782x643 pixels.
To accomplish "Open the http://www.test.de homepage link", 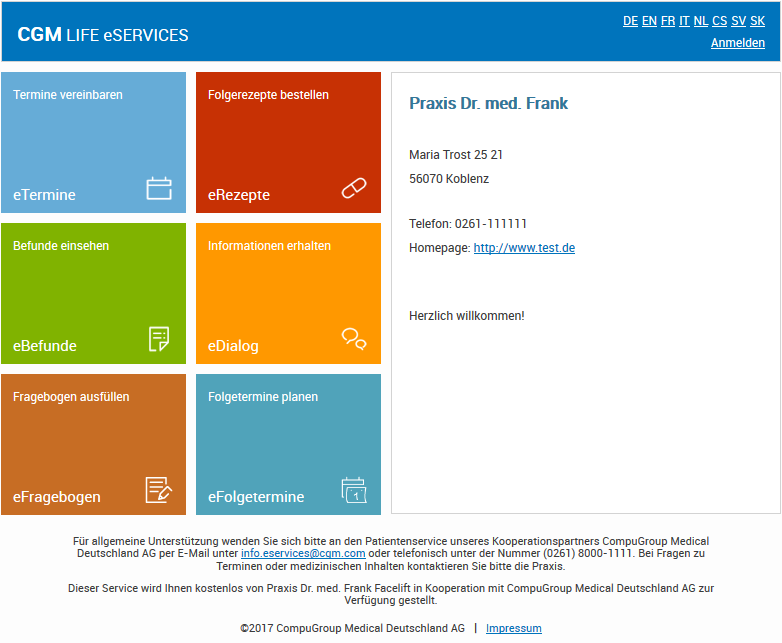I will pyautogui.click(x=524, y=248).
